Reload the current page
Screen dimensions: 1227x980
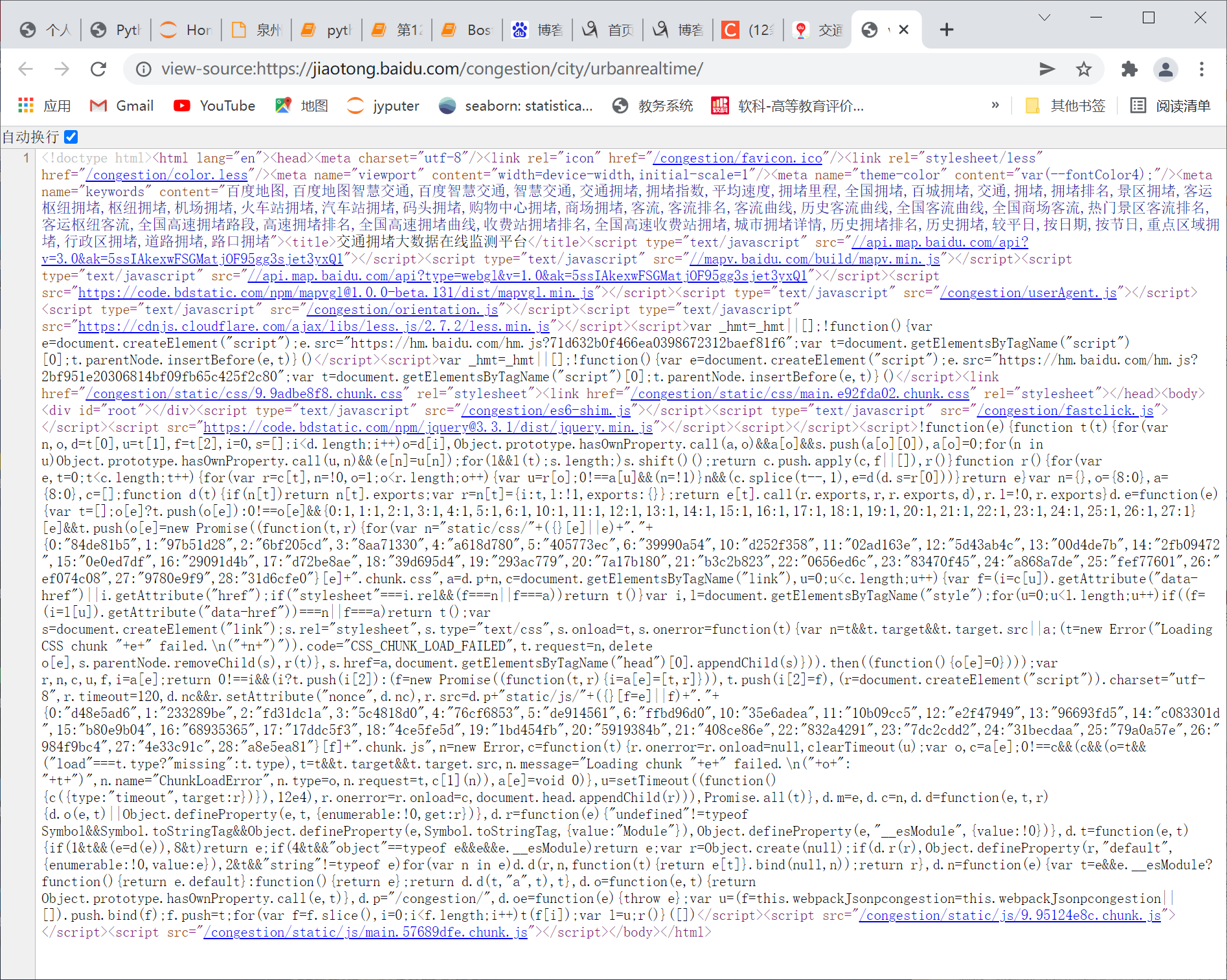click(98, 69)
